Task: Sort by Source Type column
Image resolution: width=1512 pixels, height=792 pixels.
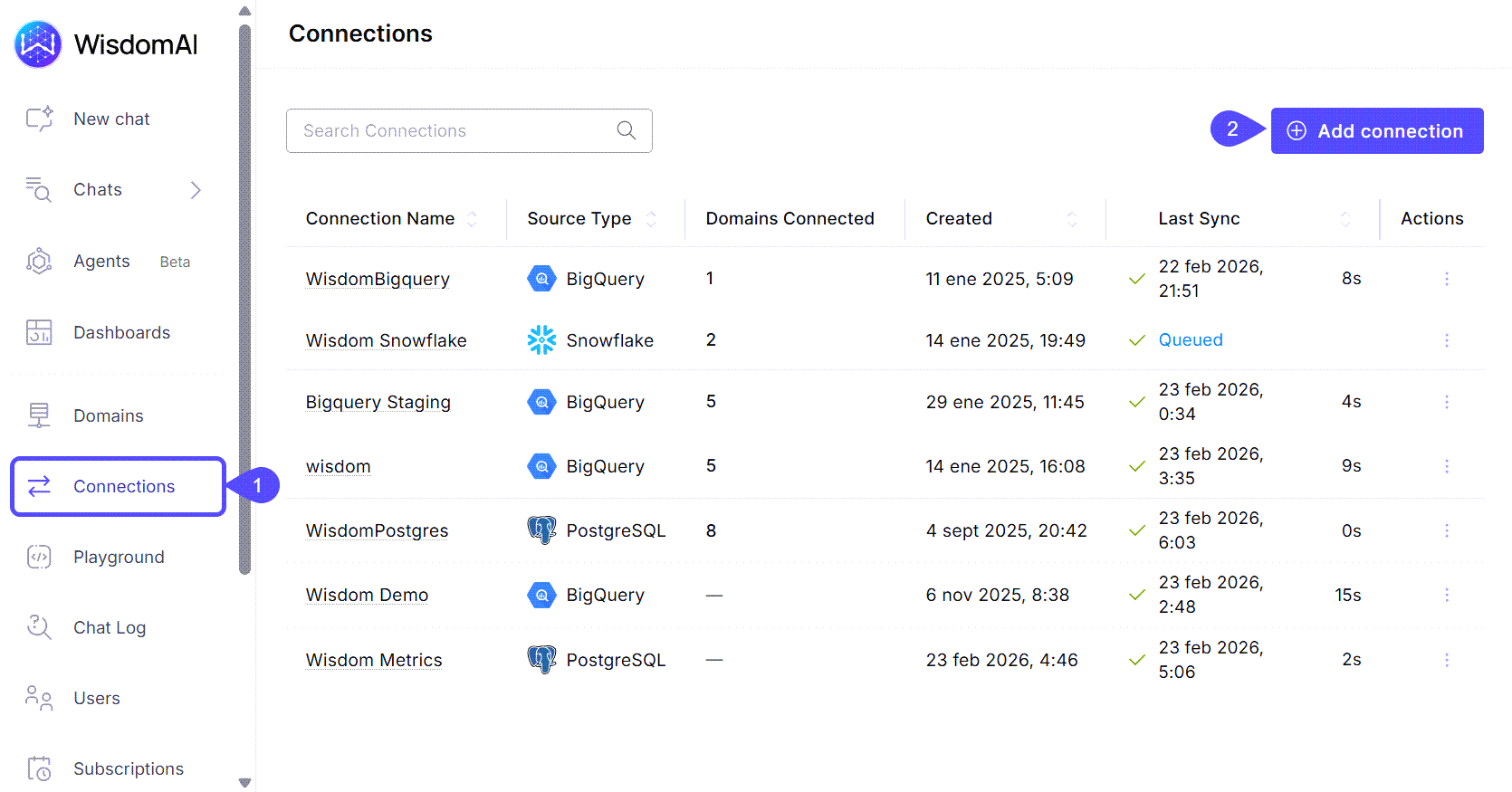Action: pyautogui.click(x=651, y=218)
